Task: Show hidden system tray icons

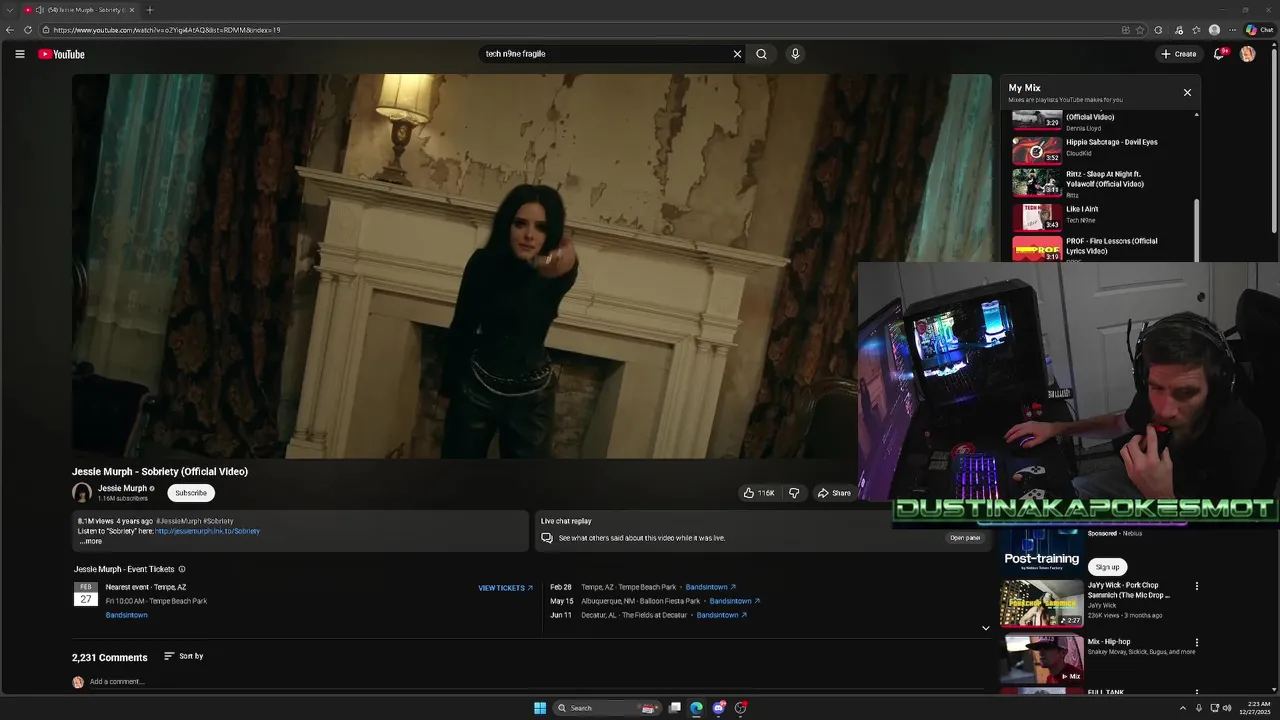Action: (x=1183, y=708)
